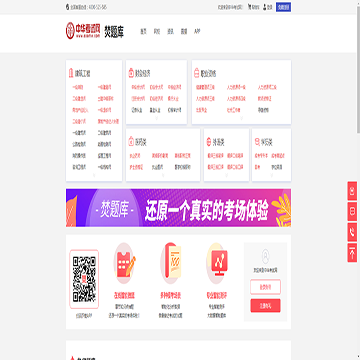This screenshot has width=360, height=360.
Task: Click the hotline phone icon in top bar
Action: pos(67,7)
